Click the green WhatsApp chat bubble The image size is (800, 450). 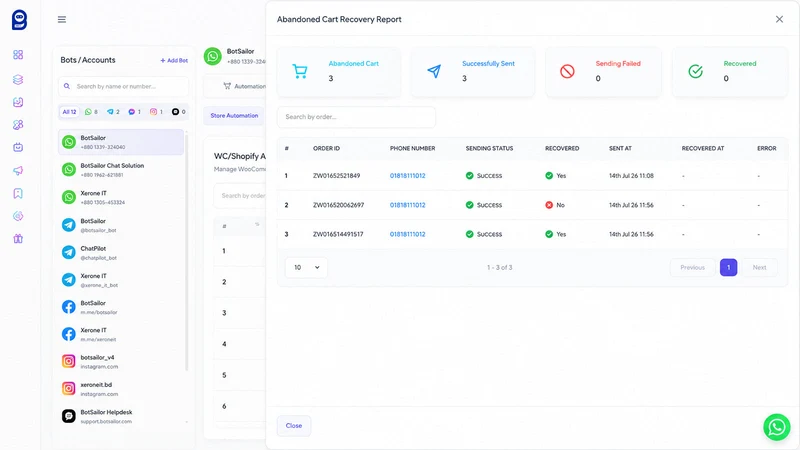(777, 427)
